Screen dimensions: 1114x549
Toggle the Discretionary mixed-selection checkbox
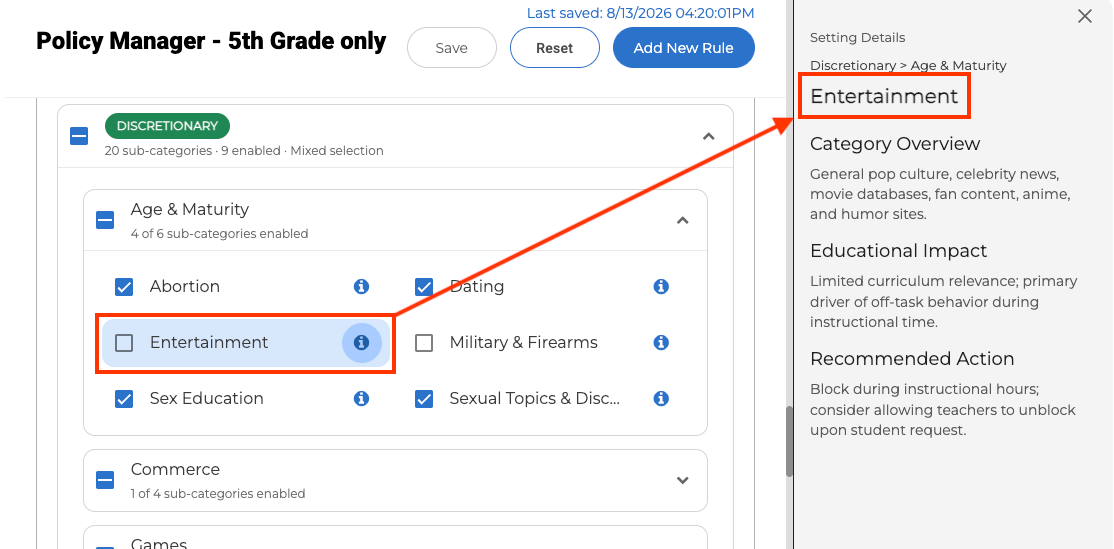coord(79,136)
